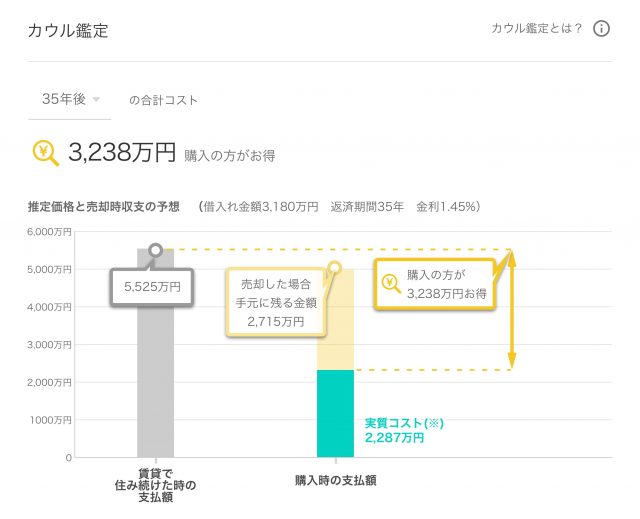
Task: Click the yen magnifier icon in the yellow callout
Action: coord(392,283)
